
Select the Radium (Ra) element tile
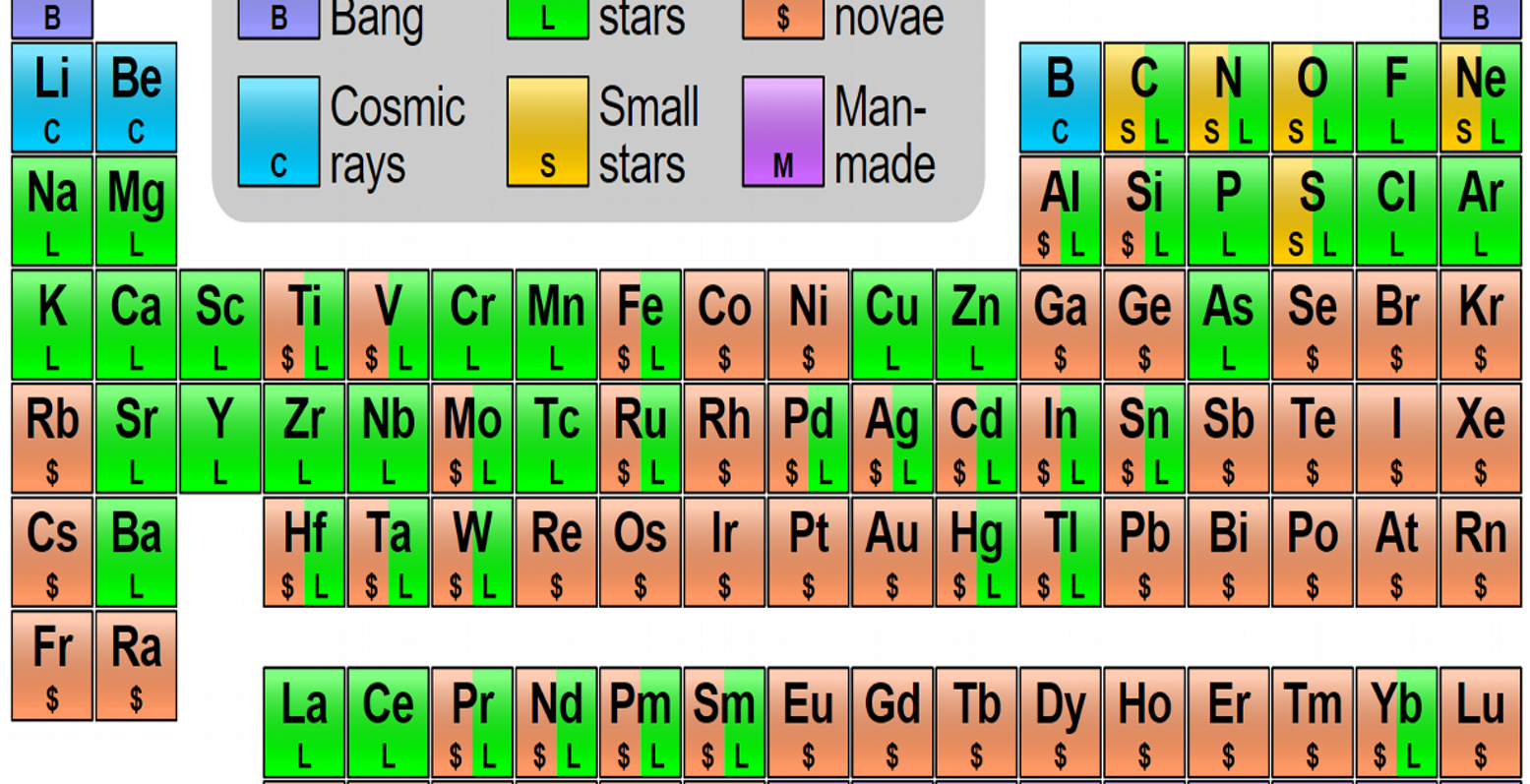pyautogui.click(x=136, y=666)
